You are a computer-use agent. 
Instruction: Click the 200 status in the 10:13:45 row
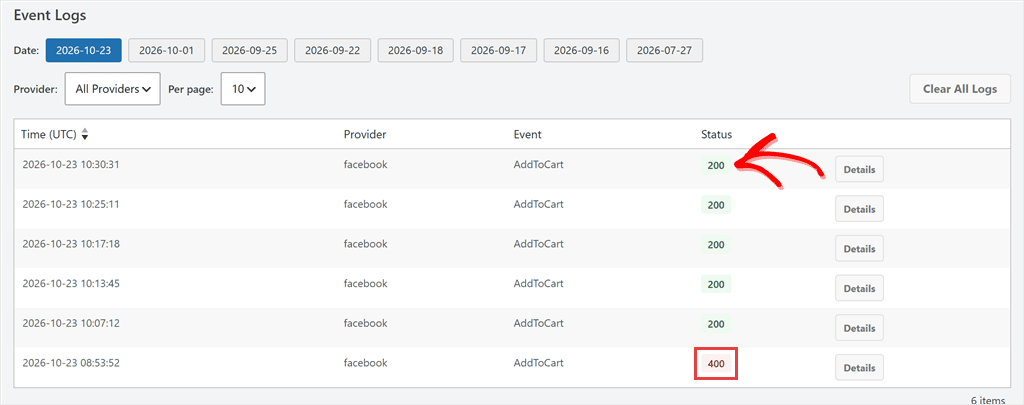click(716, 284)
